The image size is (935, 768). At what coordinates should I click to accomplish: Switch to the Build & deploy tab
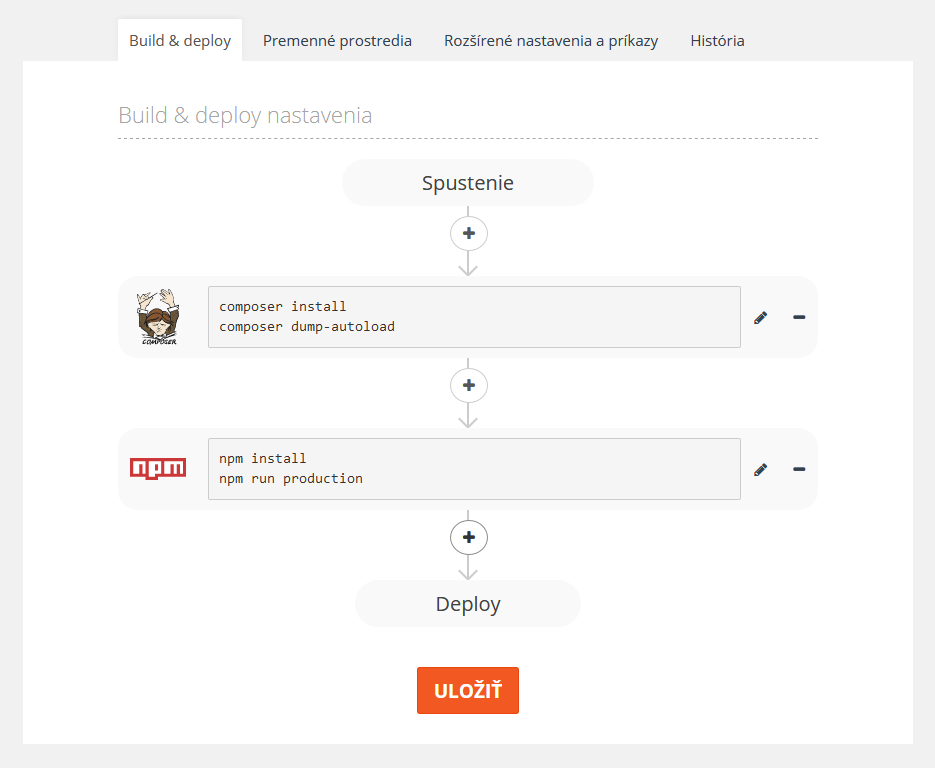tap(180, 41)
